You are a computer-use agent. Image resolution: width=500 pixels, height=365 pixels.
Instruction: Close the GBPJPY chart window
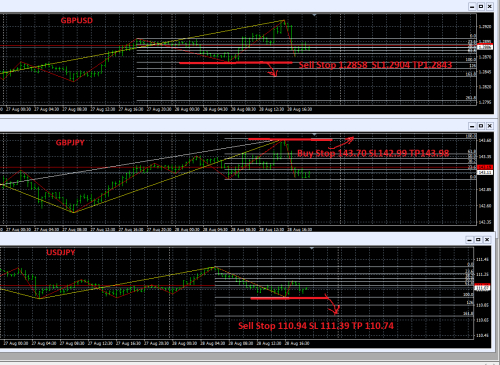[x=490, y=126]
